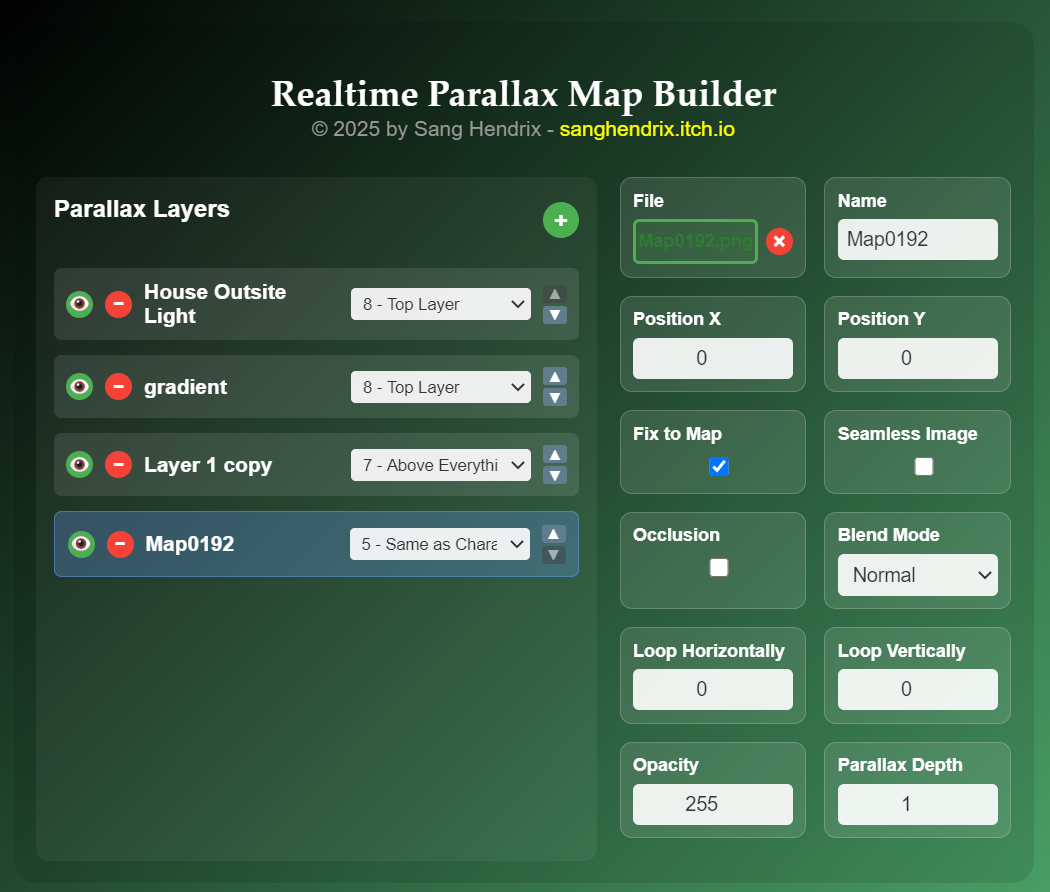
Task: Select the gradient layer name
Action: coord(185,387)
